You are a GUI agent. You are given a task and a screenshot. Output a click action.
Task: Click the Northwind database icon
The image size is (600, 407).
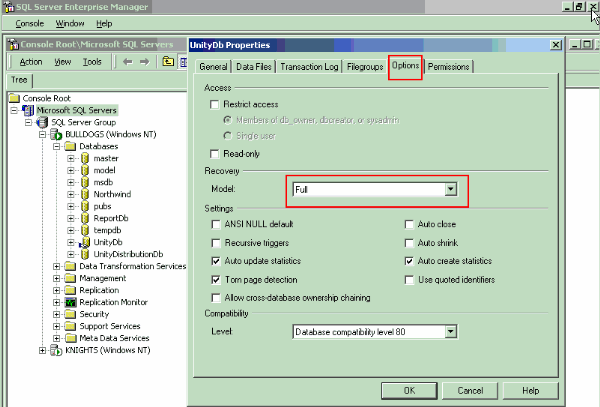click(85, 194)
